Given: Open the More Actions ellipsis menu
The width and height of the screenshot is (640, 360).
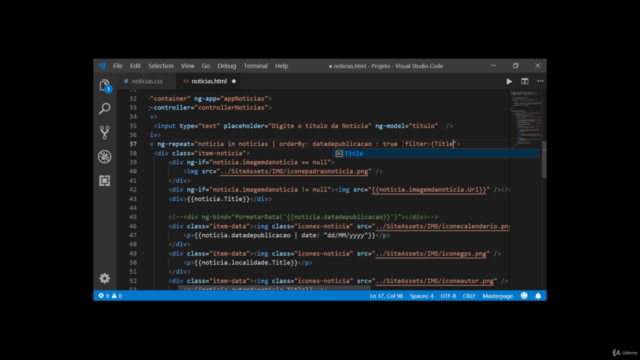Looking at the screenshot, I should (540, 81).
